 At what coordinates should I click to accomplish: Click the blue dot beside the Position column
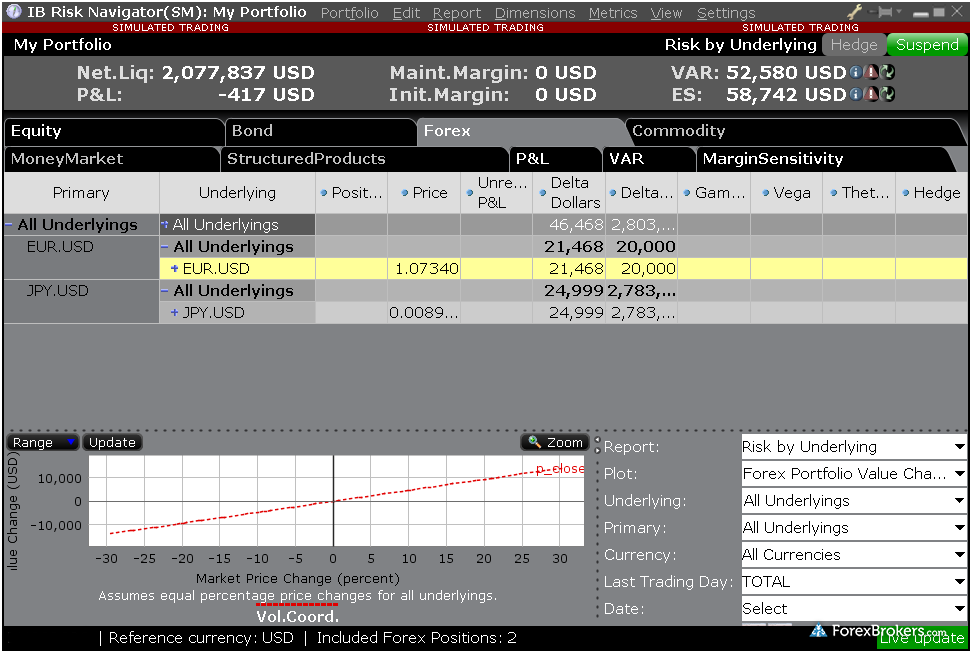pos(324,193)
